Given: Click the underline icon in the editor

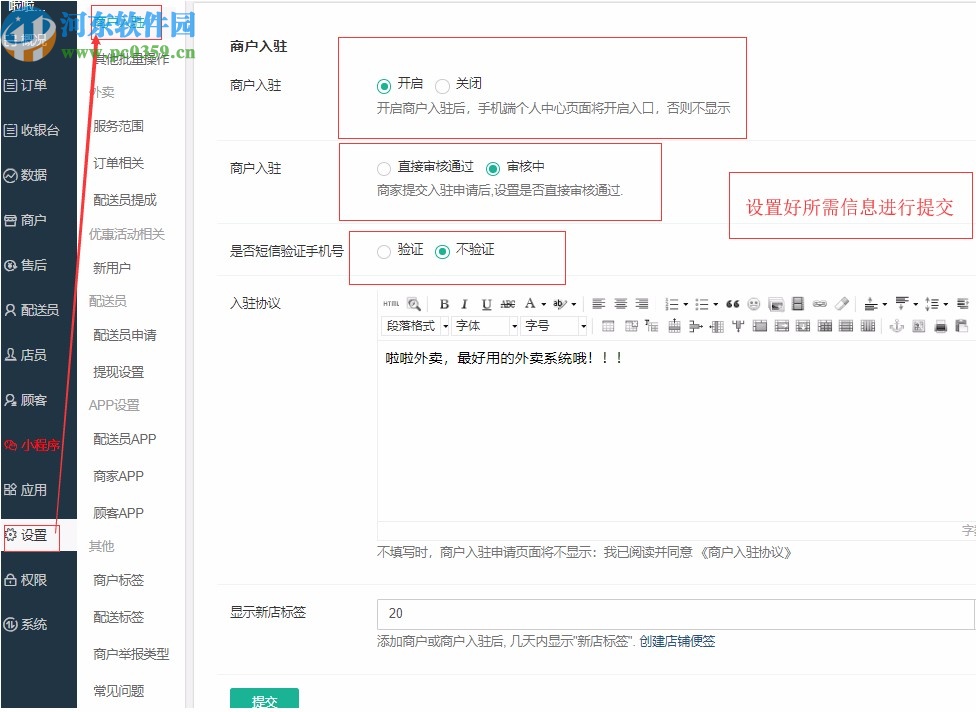Looking at the screenshot, I should click(x=484, y=303).
